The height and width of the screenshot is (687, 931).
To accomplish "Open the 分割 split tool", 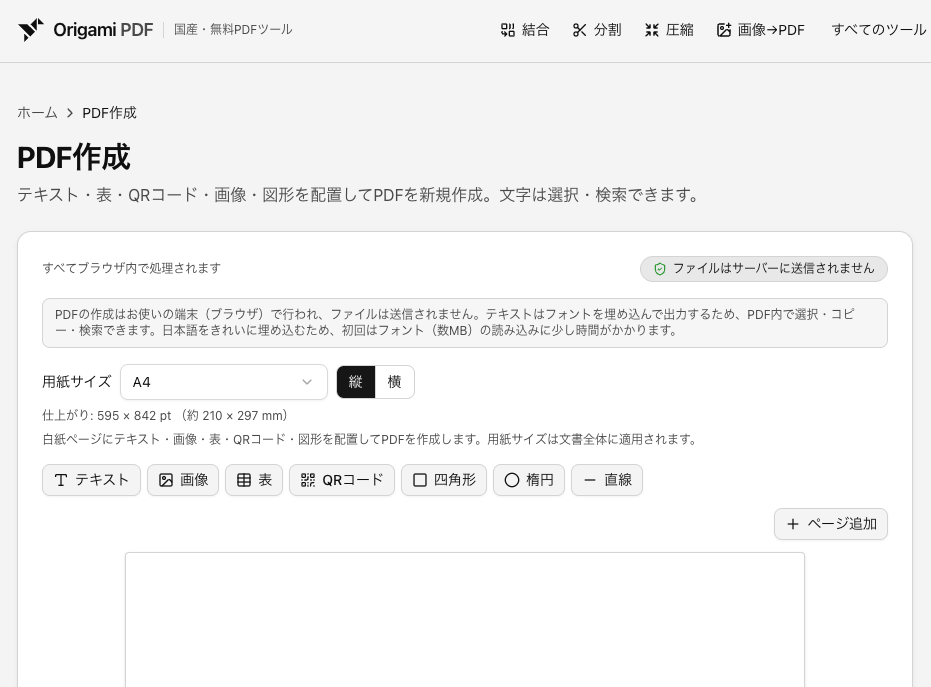I will pos(597,30).
